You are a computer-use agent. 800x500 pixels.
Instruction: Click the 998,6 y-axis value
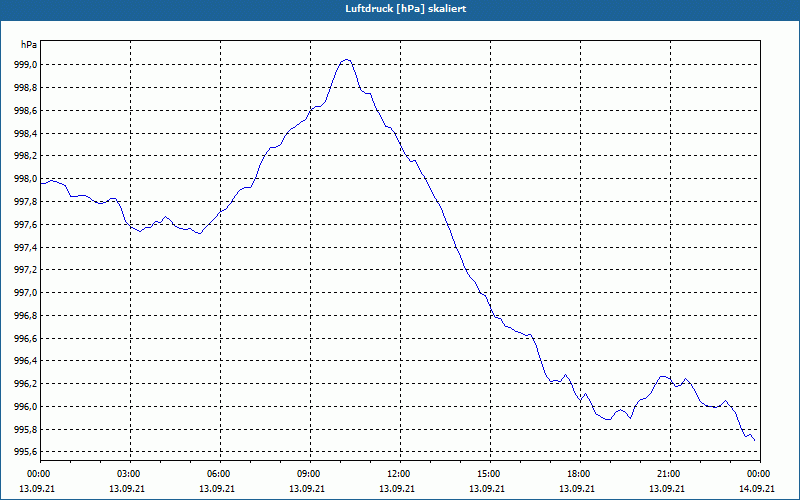tap(24, 111)
